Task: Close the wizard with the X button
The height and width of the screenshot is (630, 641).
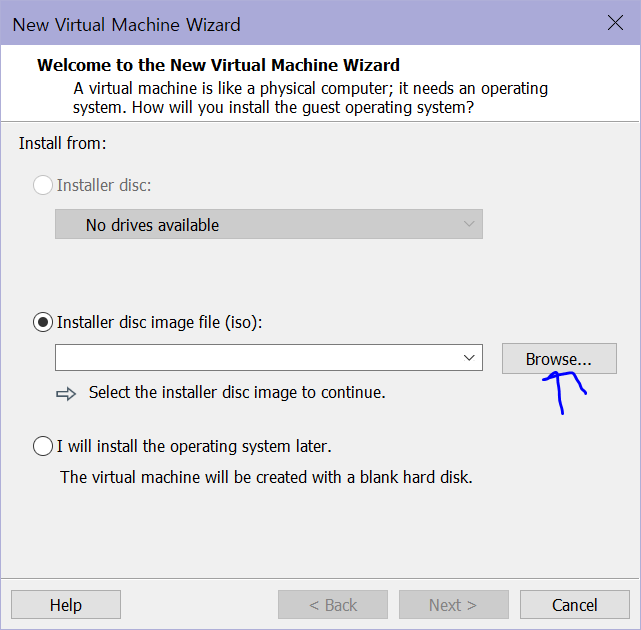Action: click(x=615, y=23)
